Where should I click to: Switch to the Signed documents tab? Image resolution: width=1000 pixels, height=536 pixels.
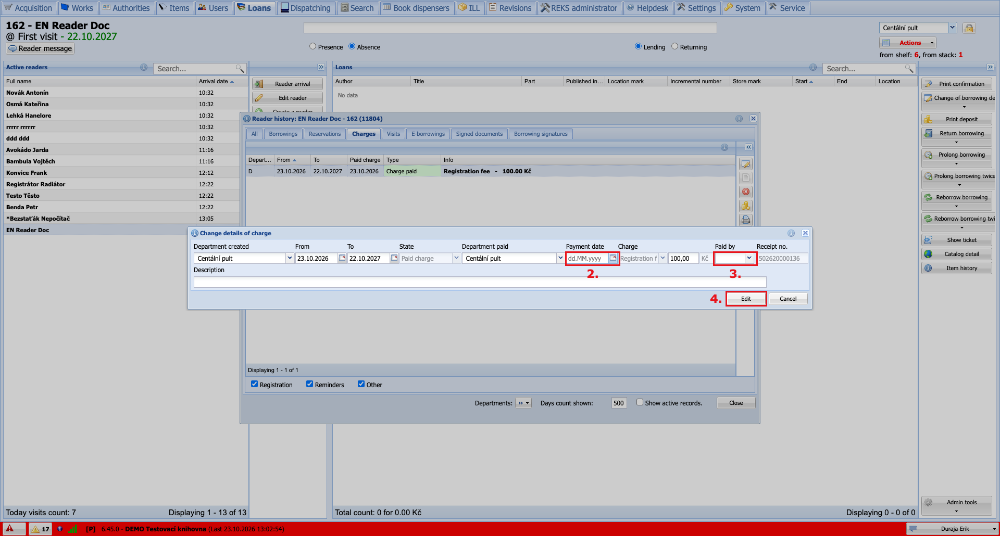480,134
